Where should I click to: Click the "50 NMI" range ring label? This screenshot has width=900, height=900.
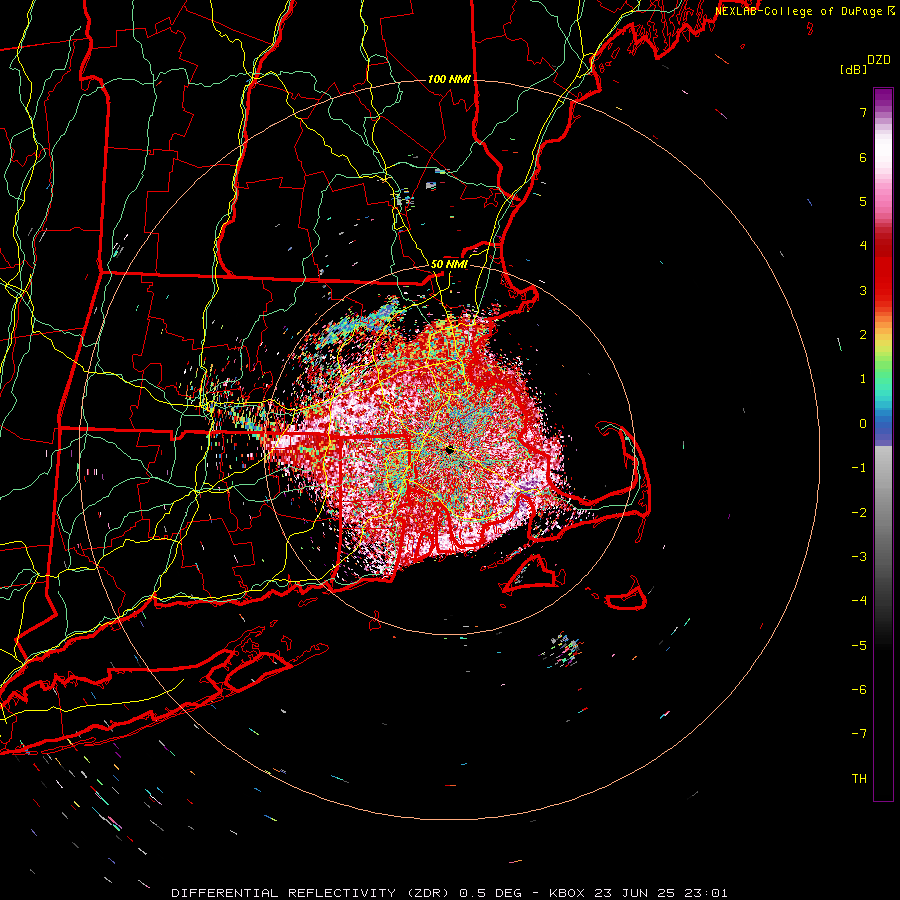449,265
